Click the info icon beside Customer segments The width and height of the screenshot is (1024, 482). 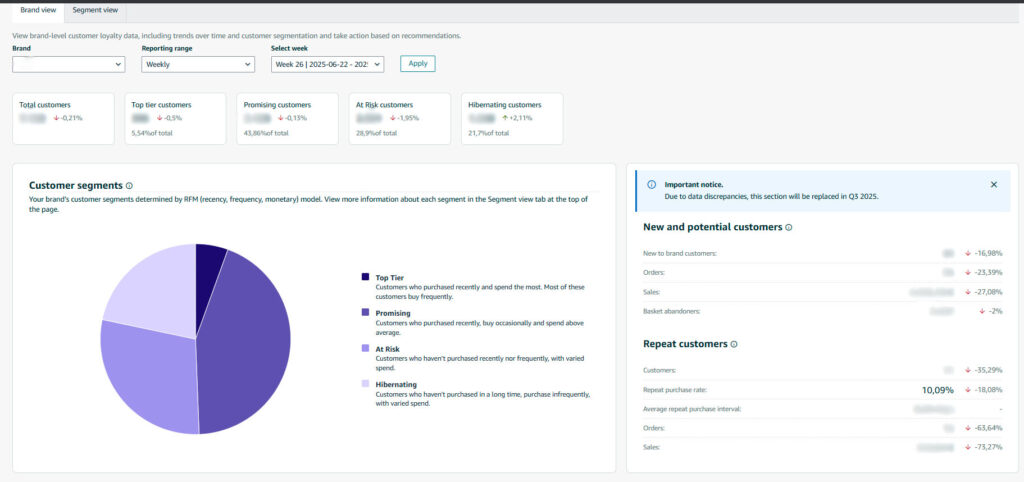click(130, 186)
